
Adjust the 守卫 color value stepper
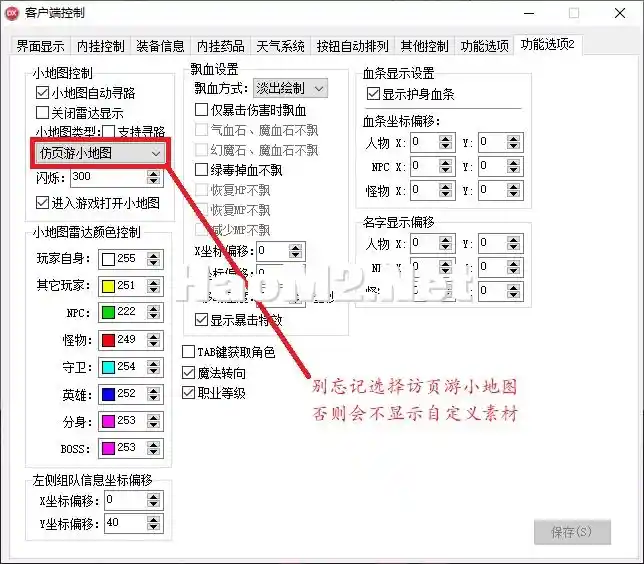click(154, 367)
